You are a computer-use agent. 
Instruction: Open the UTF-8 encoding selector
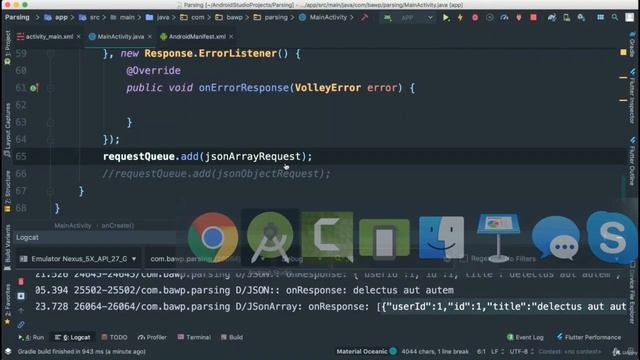click(x=521, y=351)
